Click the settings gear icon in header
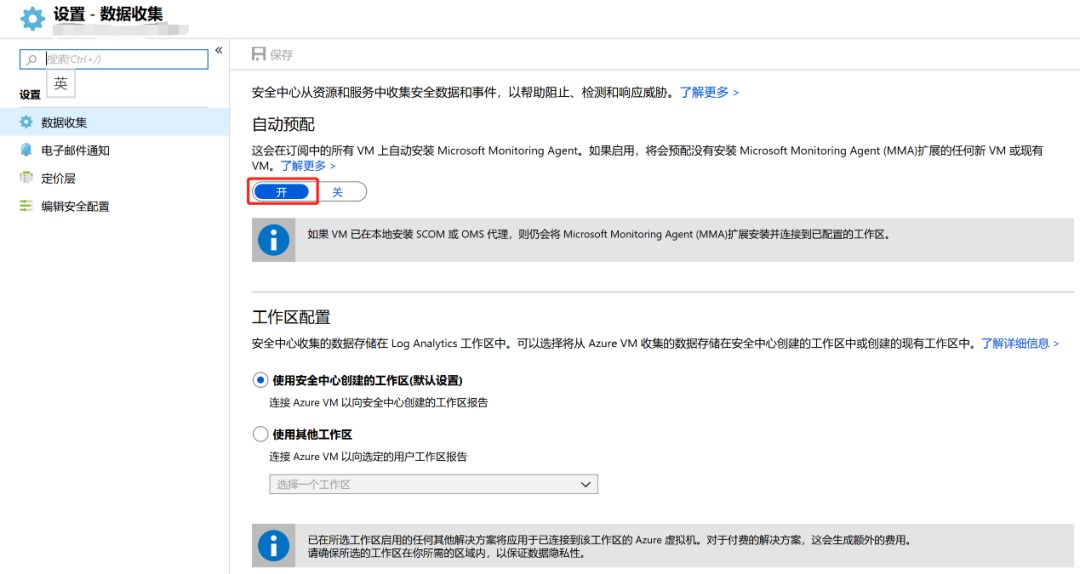 point(33,19)
